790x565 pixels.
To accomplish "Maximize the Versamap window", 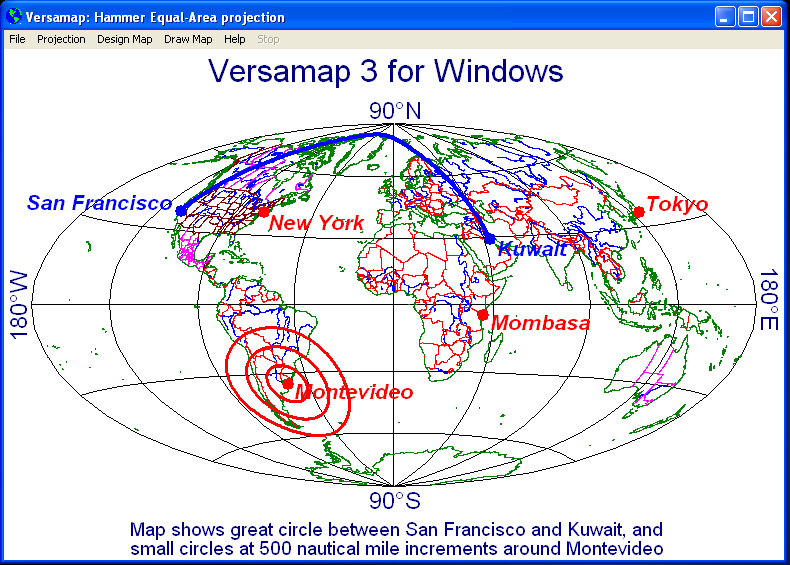I will click(x=748, y=17).
